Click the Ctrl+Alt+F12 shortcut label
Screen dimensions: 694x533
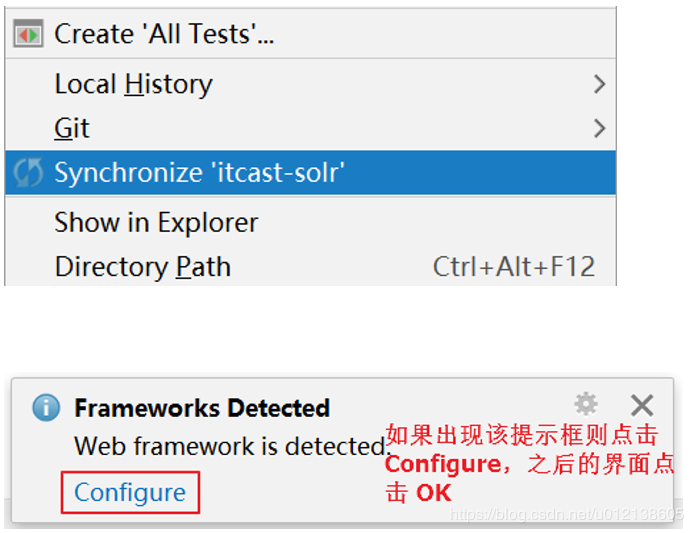514,267
